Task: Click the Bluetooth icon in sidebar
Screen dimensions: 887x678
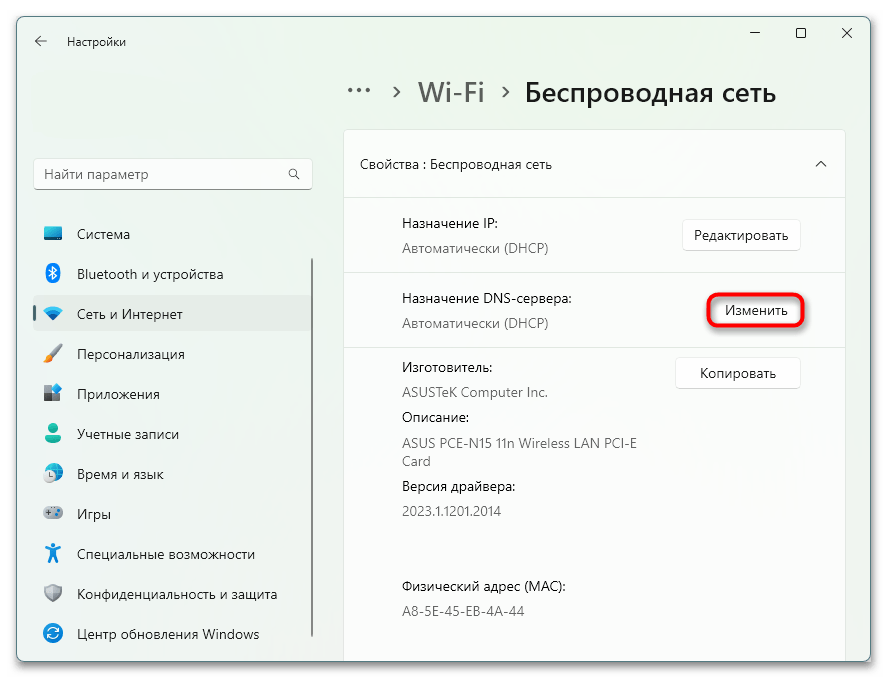Action: click(53, 274)
